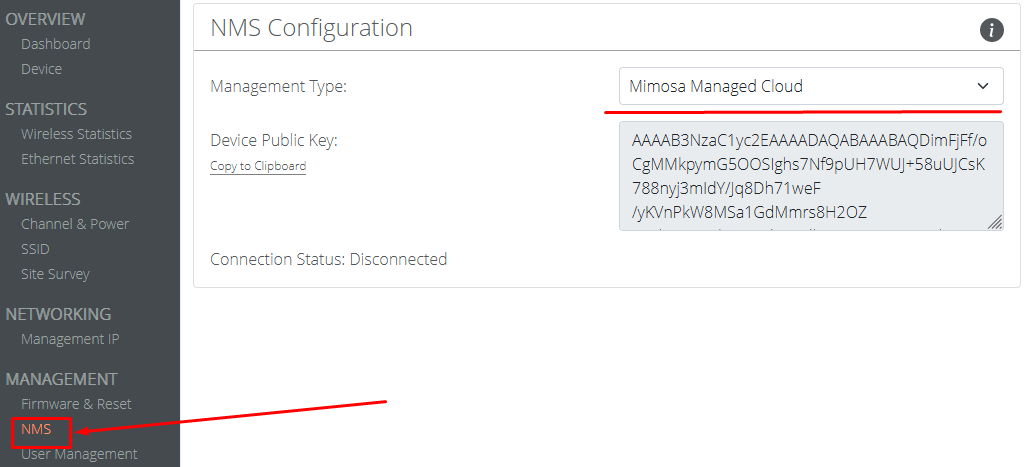Click Copy to Clipboard link
The image size is (1025, 467).
click(x=258, y=166)
